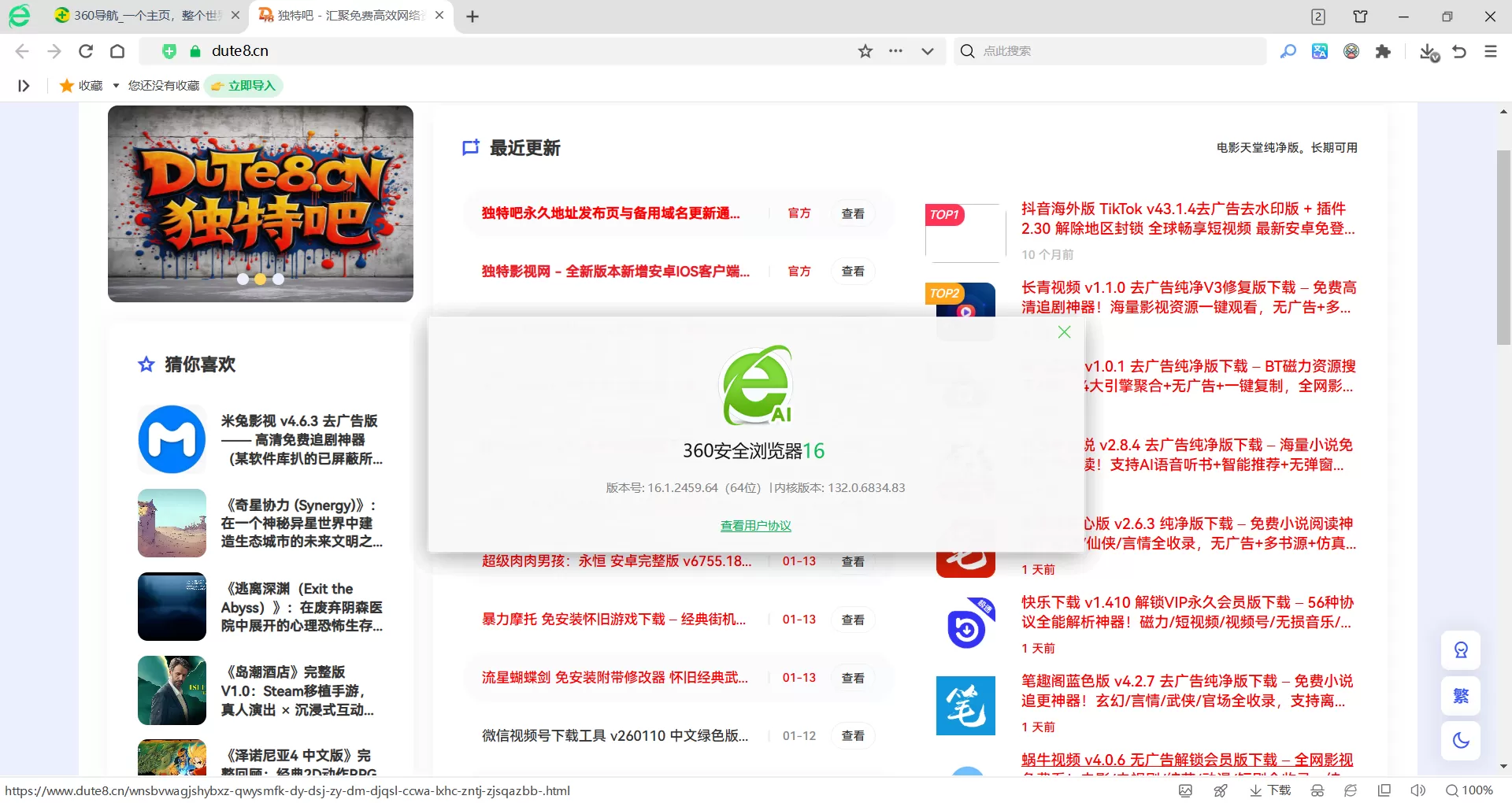Open the translate tool in toolbar
The image size is (1512, 803).
coord(1320,51)
